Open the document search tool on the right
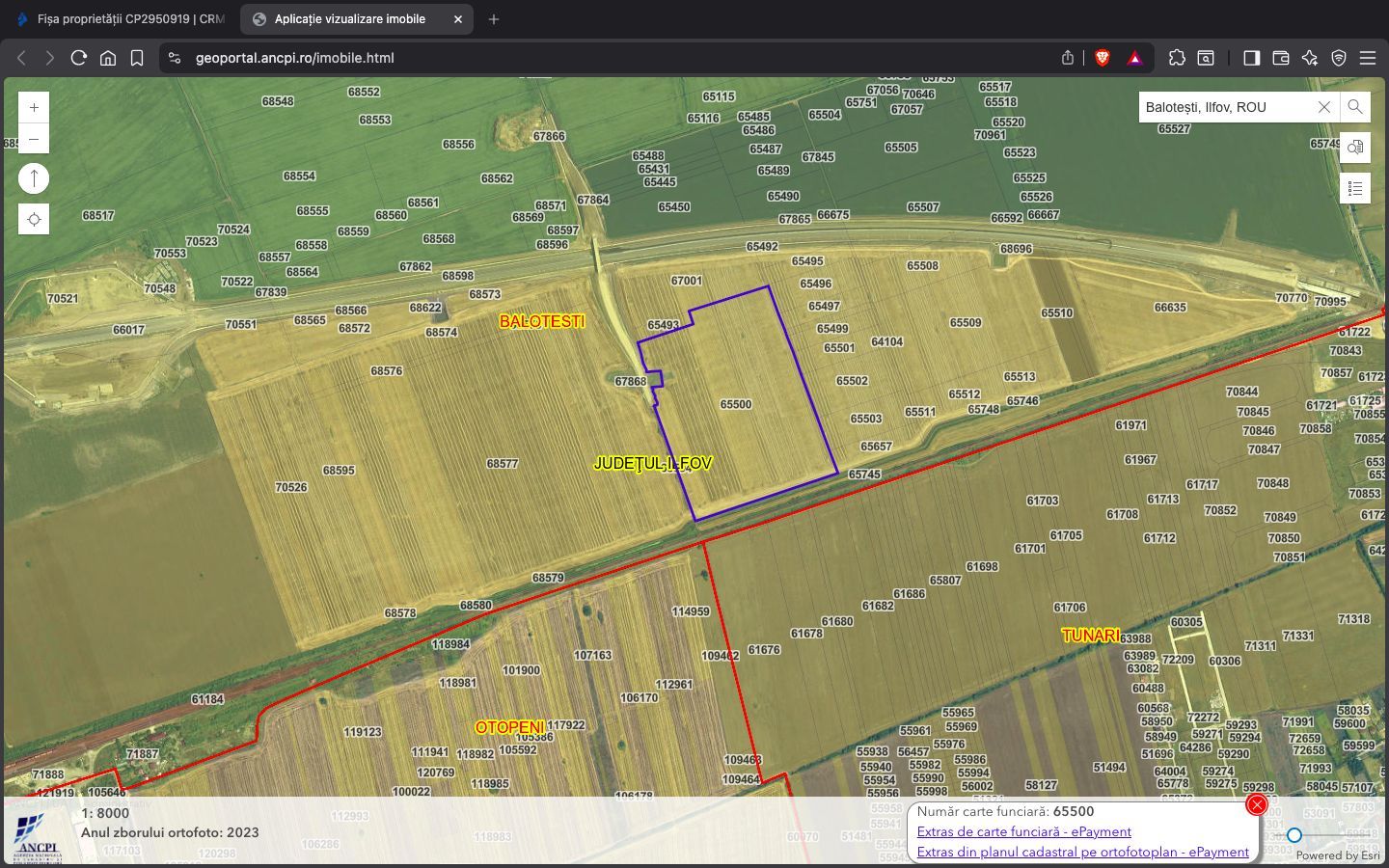Viewport: 1389px width, 868px height. [x=1355, y=148]
